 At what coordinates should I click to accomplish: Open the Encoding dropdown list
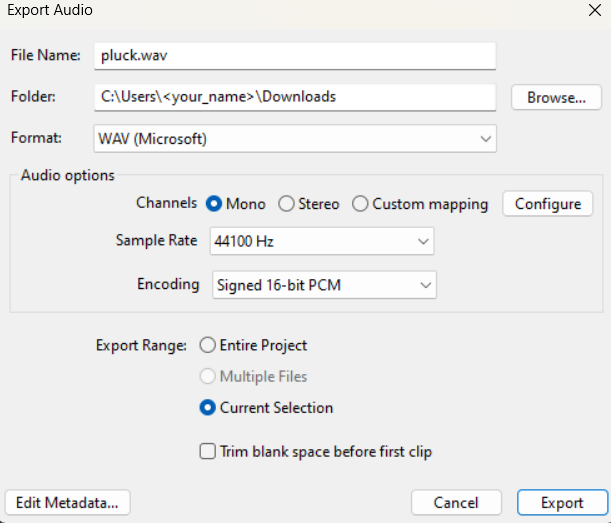pos(324,285)
